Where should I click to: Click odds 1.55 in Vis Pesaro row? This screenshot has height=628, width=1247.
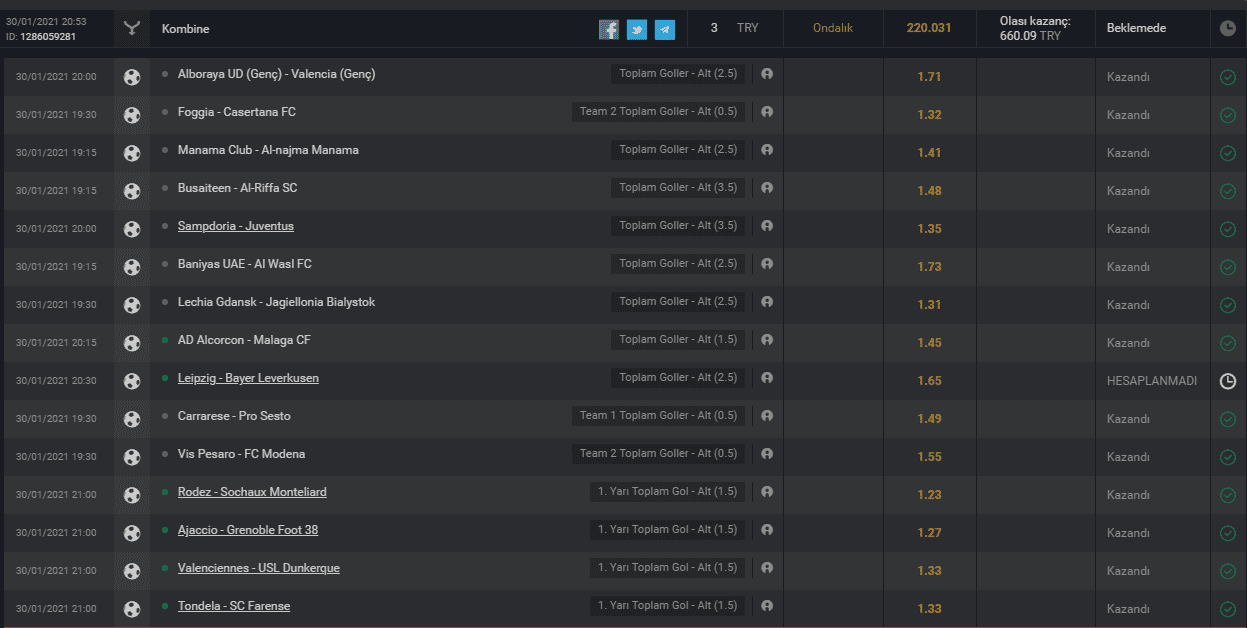(929, 457)
